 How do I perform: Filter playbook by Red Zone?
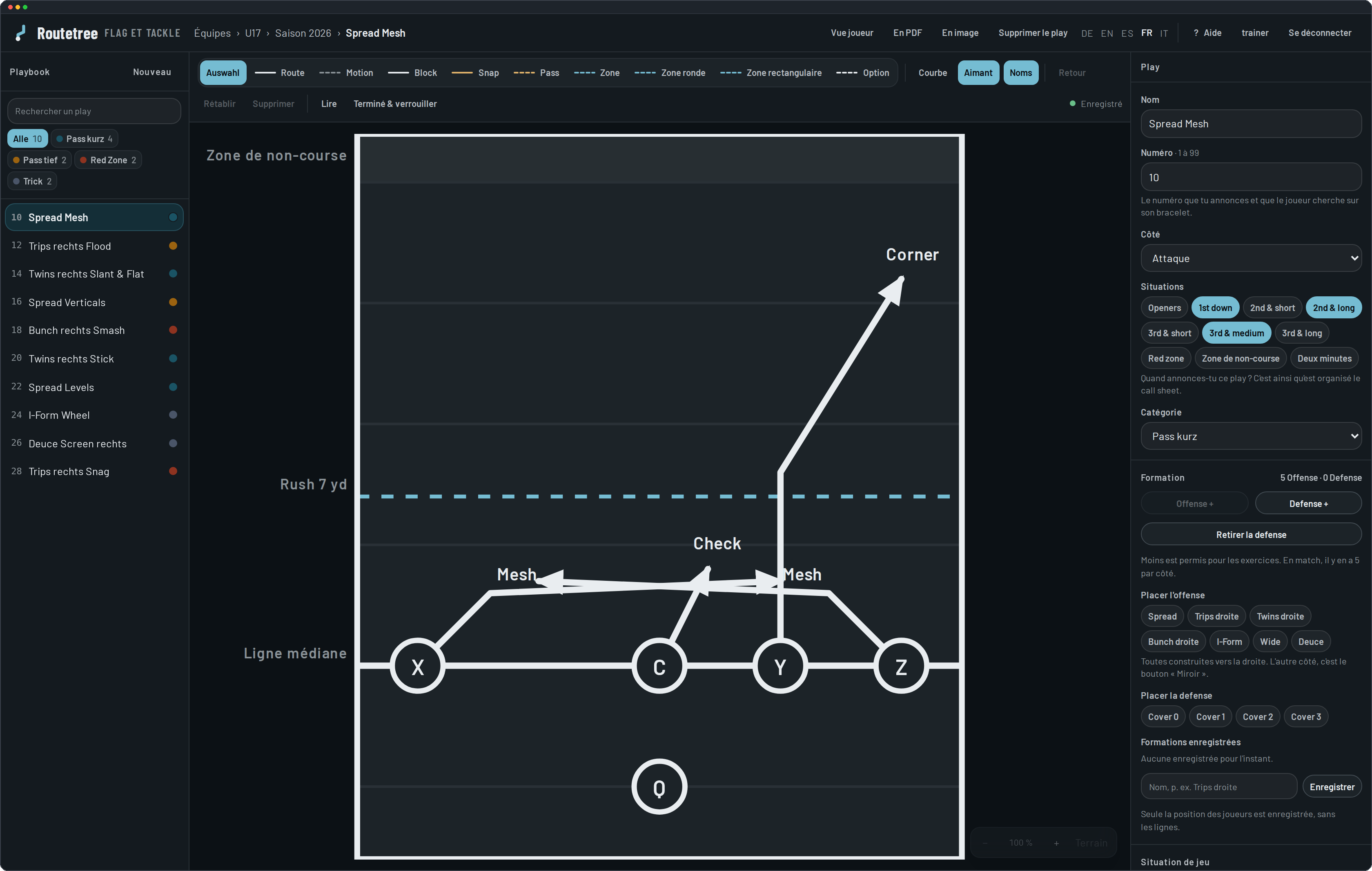[x=108, y=160]
